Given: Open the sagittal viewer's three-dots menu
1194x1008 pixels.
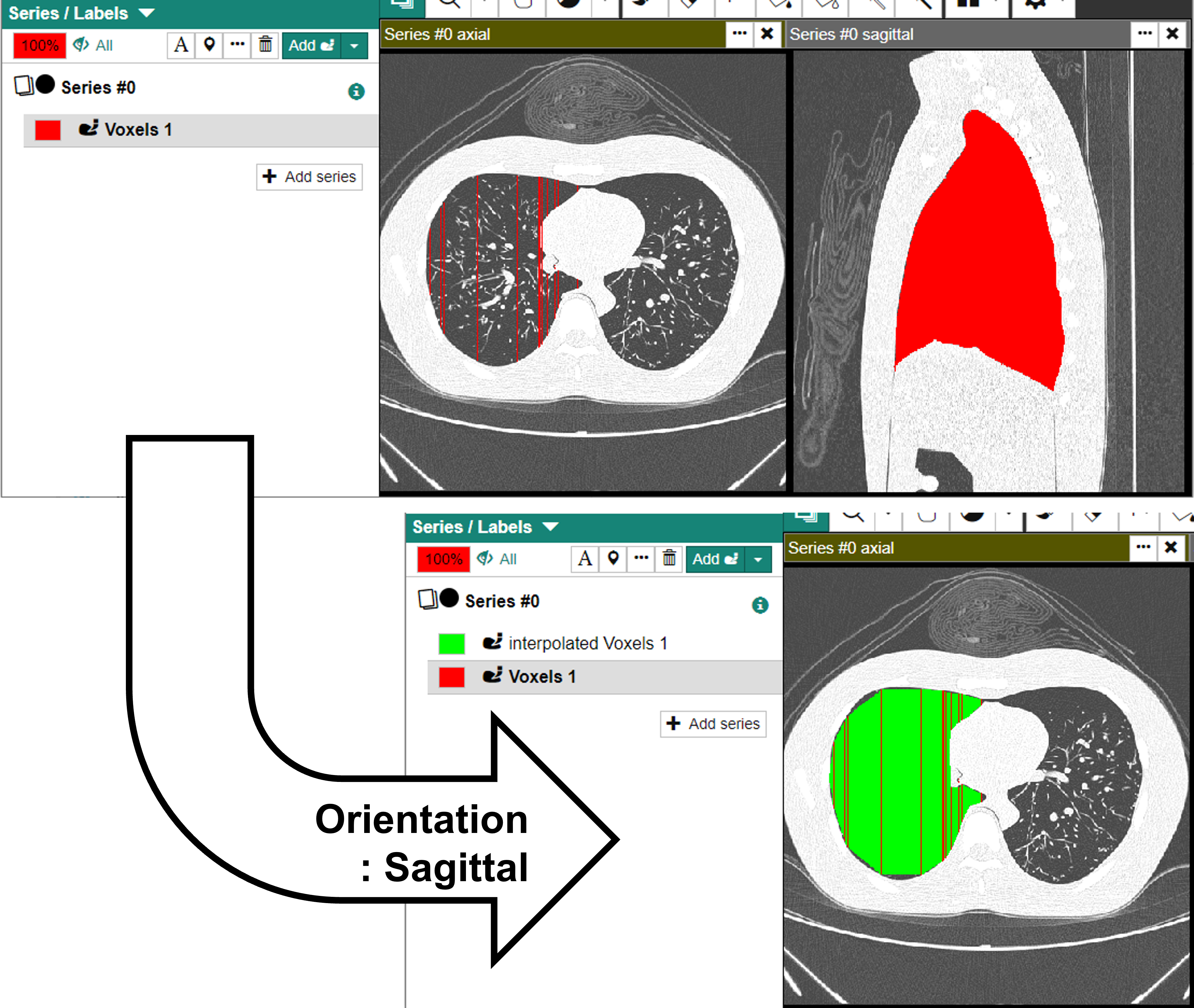Looking at the screenshot, I should [x=1144, y=34].
